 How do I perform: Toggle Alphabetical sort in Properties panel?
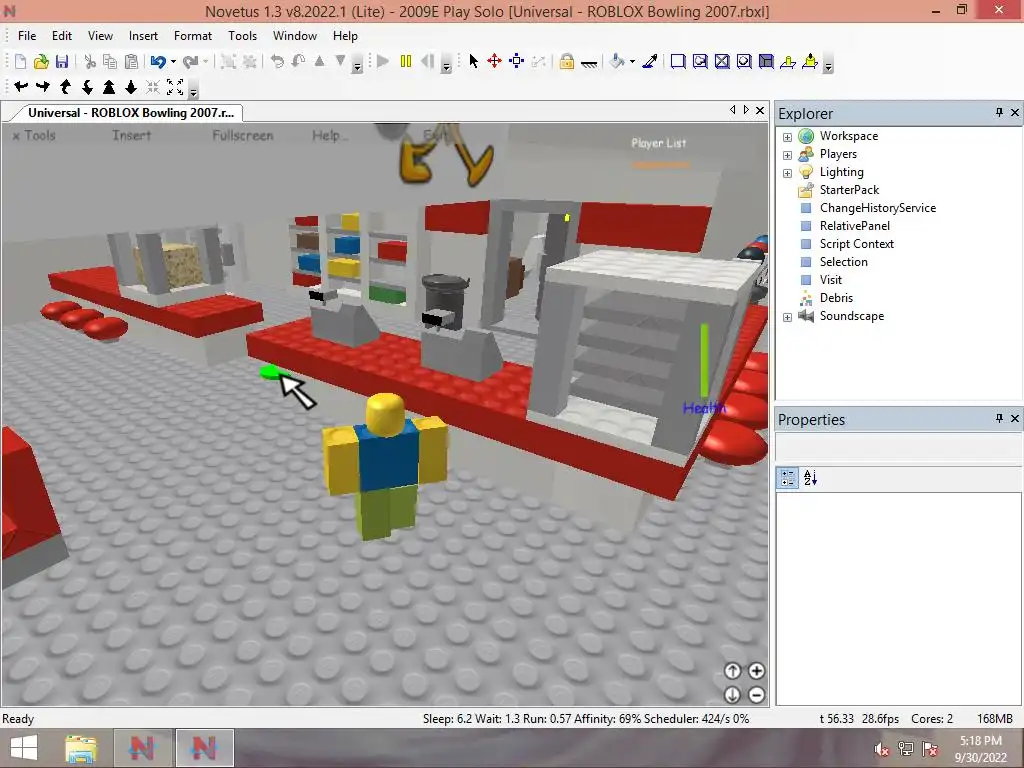810,478
